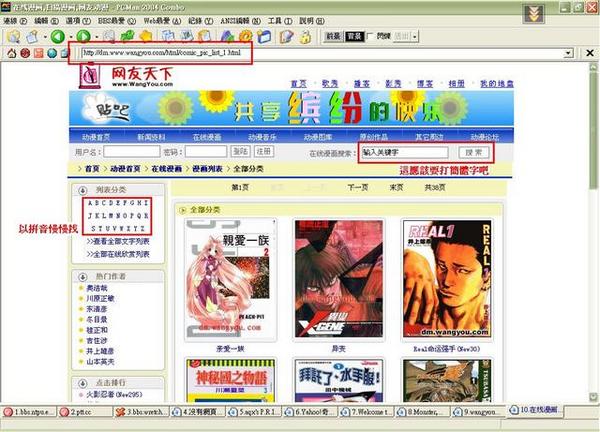The image size is (600, 432).
Task: Click the X button right of address bar
Action: (590, 53)
